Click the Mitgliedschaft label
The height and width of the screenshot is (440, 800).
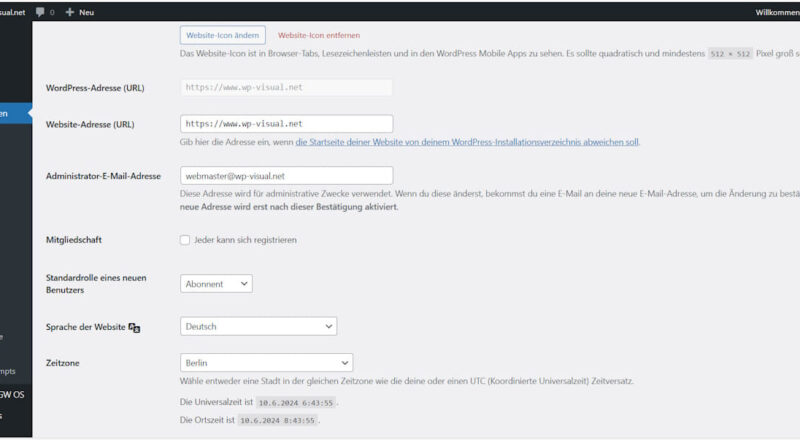(73, 240)
